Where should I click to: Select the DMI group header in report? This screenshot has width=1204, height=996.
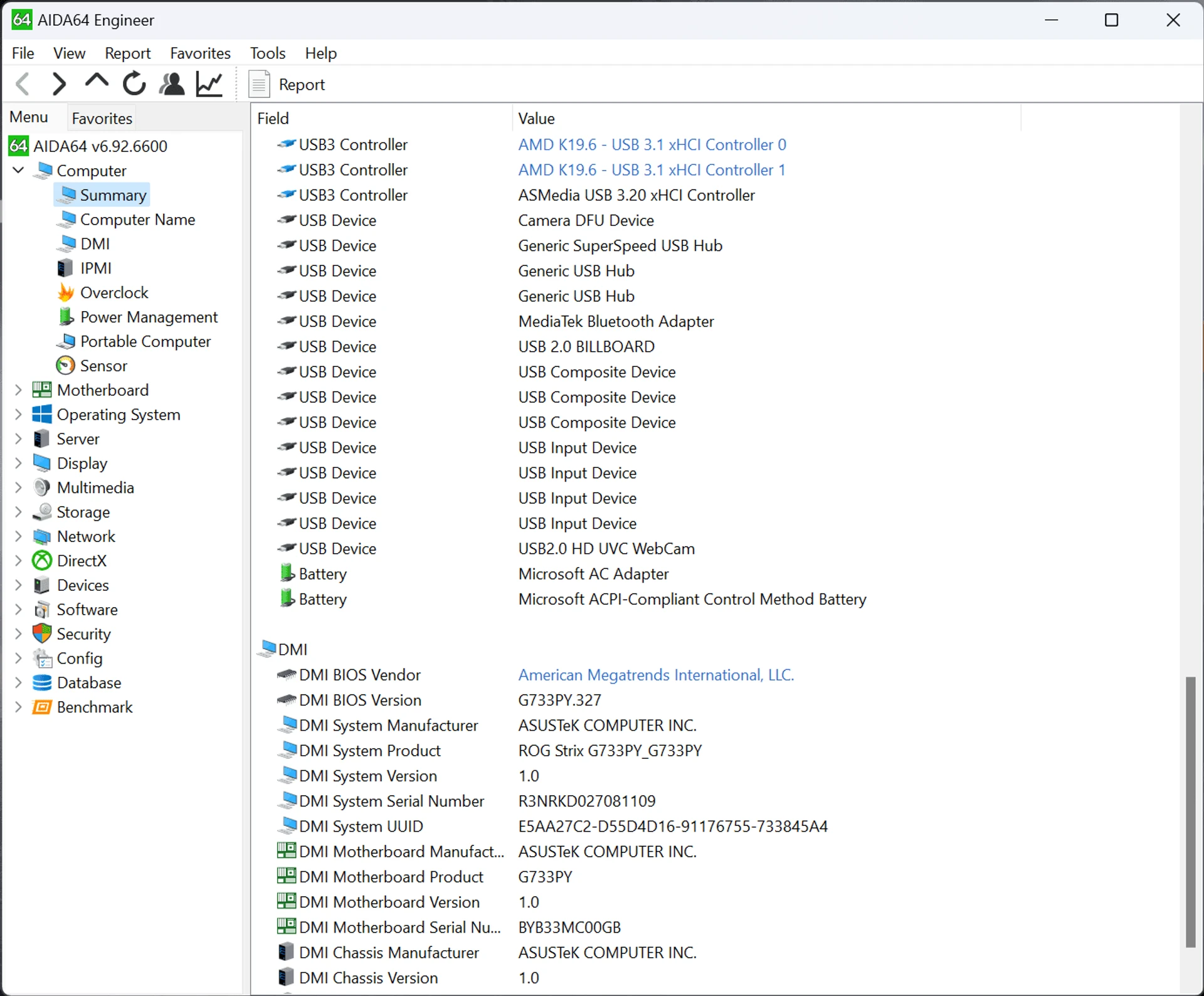(283, 649)
